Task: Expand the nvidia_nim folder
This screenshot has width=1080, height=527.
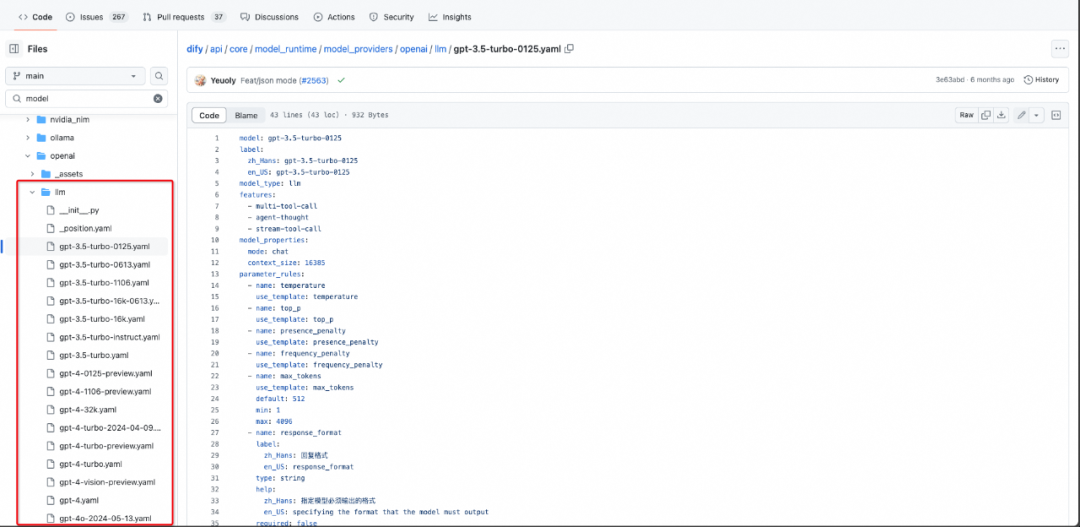Action: pos(28,119)
